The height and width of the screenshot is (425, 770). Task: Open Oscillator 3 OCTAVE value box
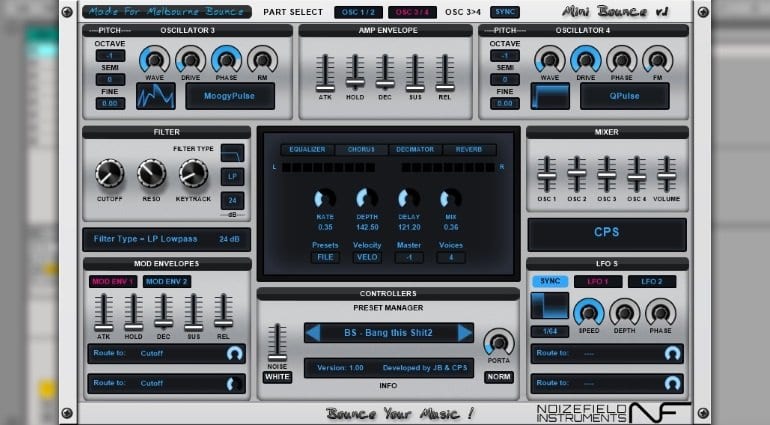110,56
